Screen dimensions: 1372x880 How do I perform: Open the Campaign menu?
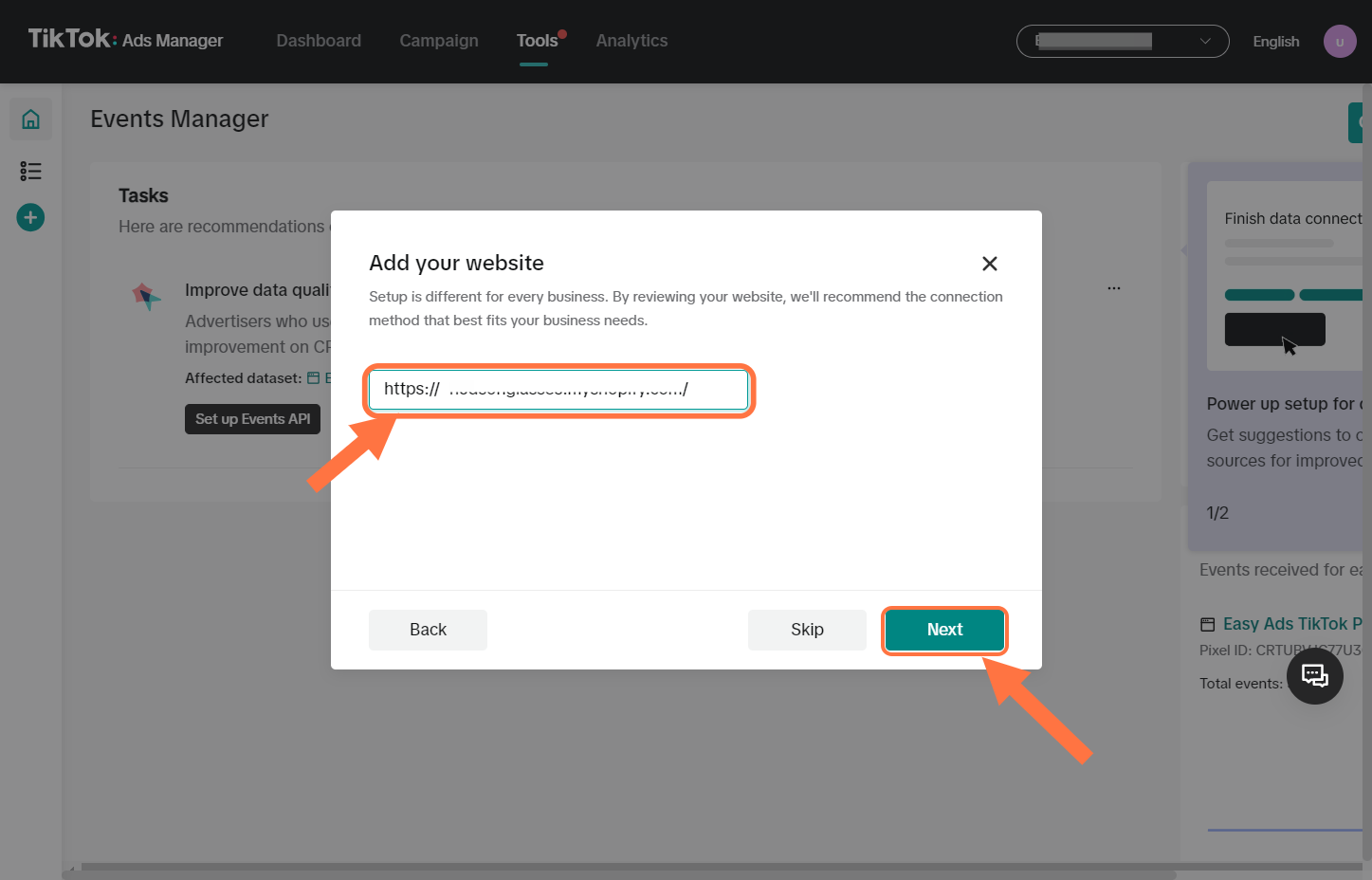[438, 41]
